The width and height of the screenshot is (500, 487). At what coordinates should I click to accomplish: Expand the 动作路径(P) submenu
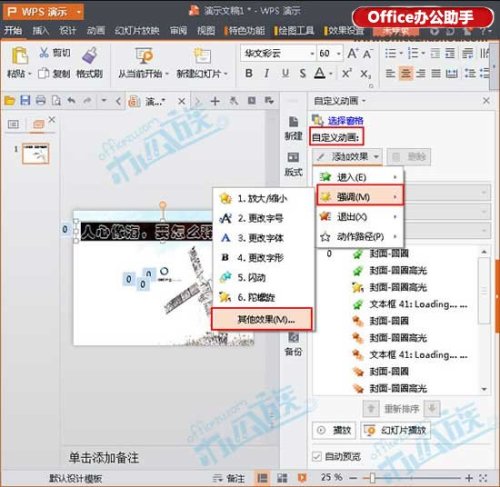pyautogui.click(x=360, y=237)
